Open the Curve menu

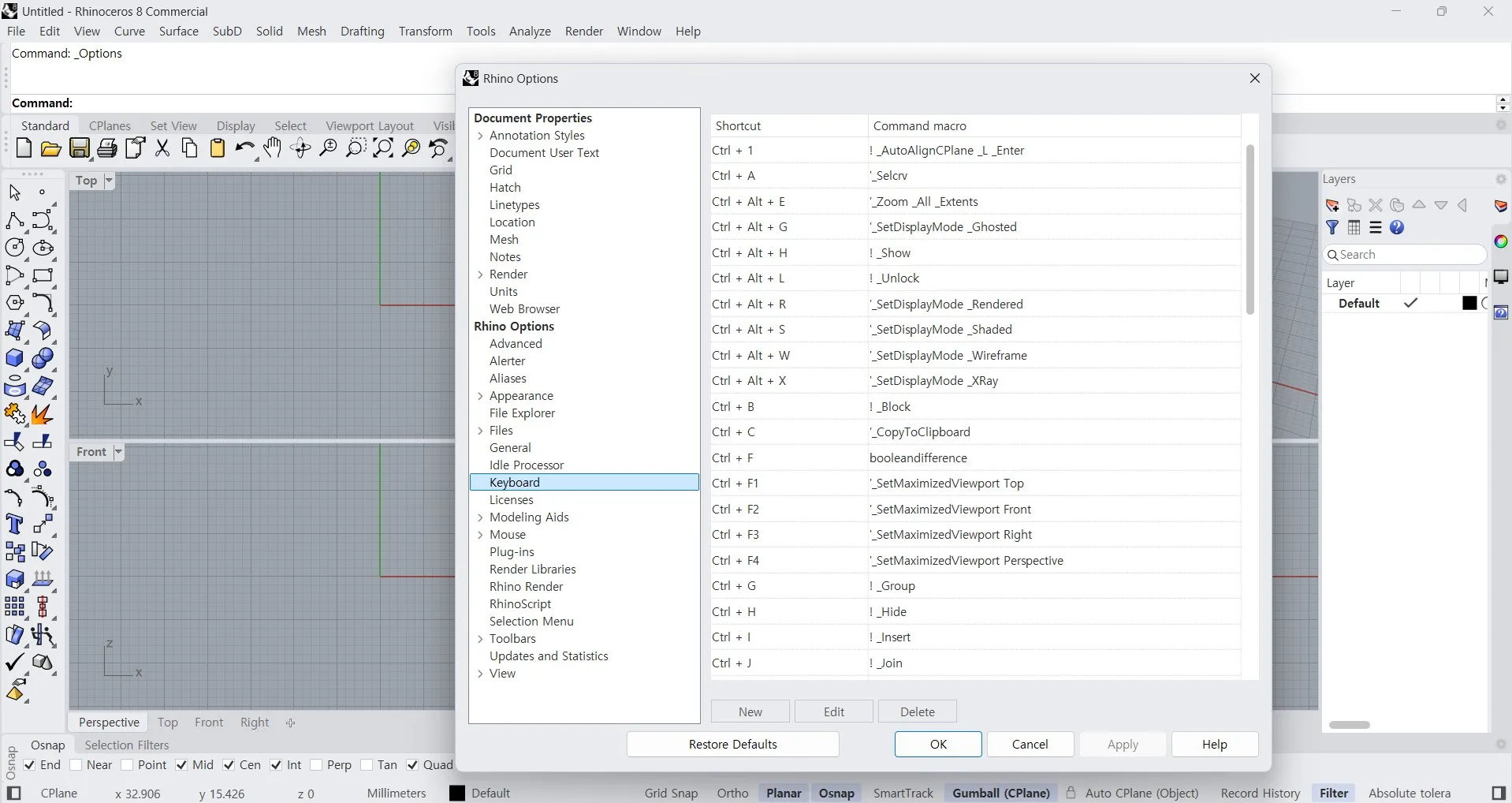129,32
